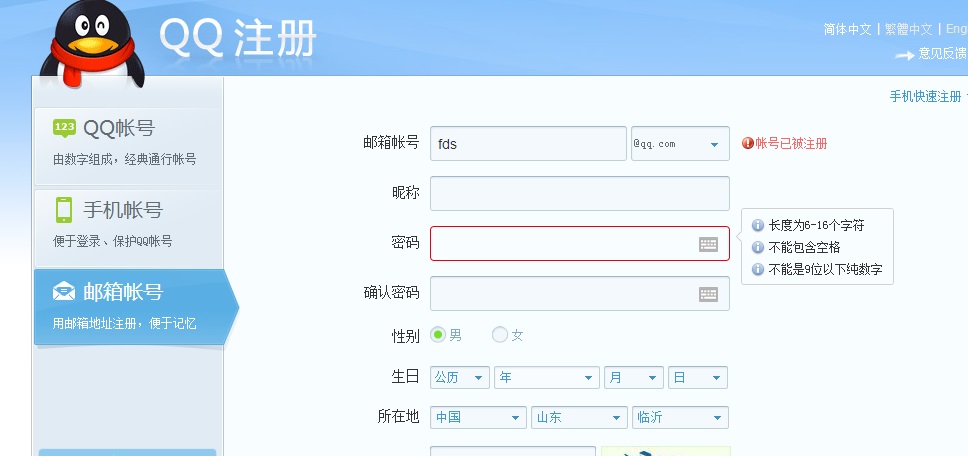
Task: Click the 昵称 nickname input field
Action: [580, 193]
